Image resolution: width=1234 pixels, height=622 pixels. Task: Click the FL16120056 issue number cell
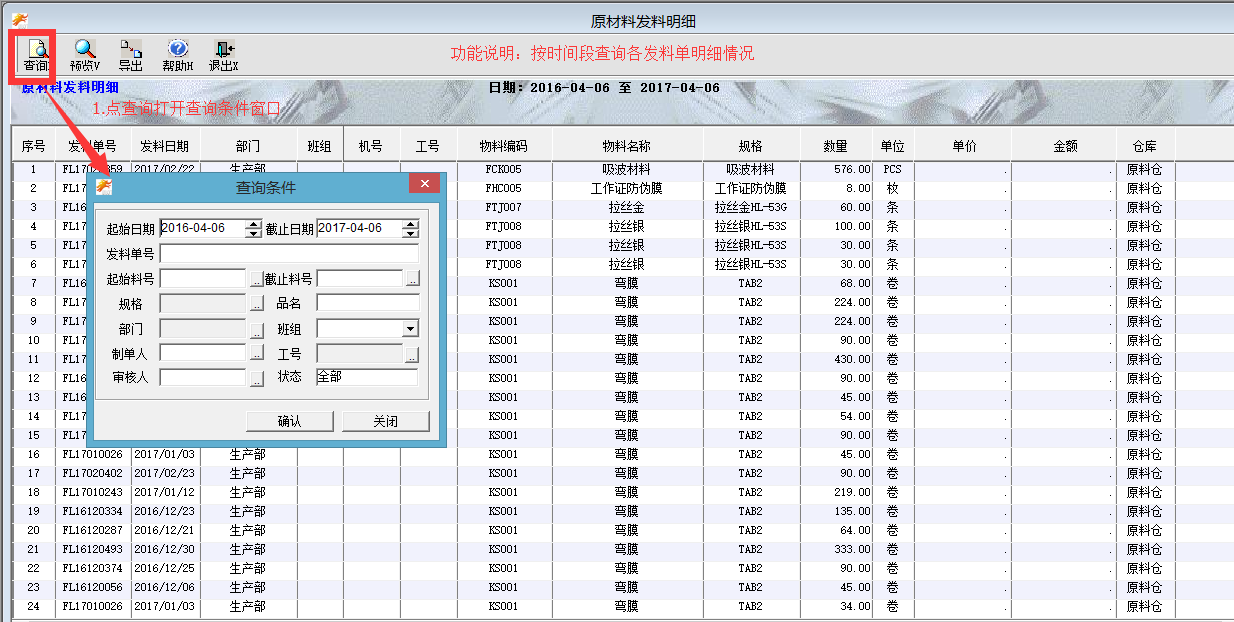93,587
